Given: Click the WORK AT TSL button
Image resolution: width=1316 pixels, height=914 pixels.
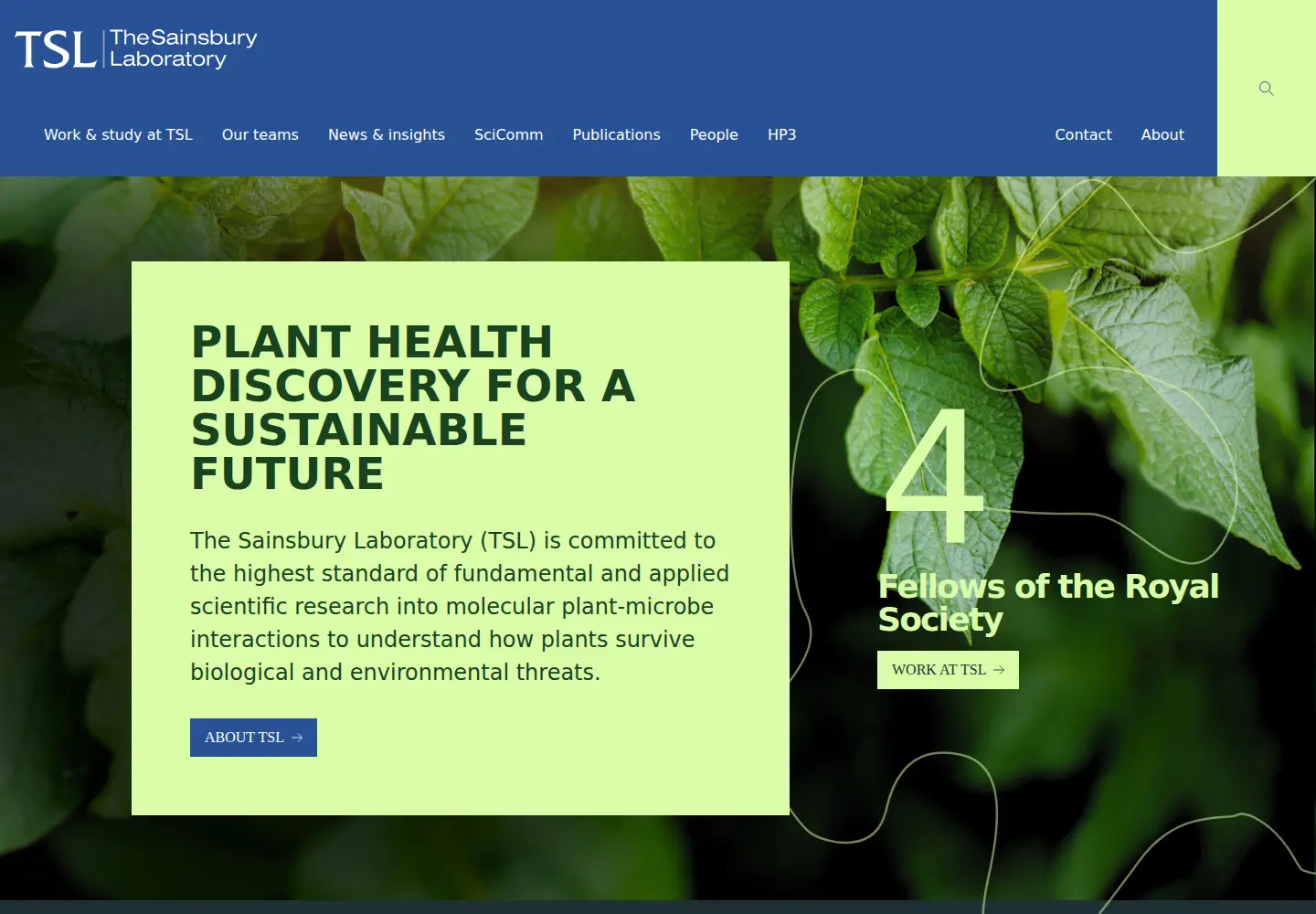Looking at the screenshot, I should pos(948,670).
